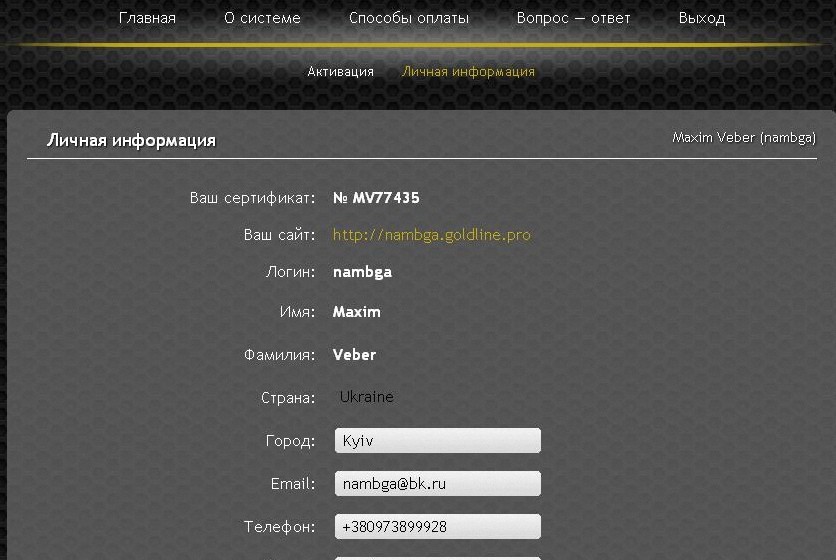Open the http://nambga.goldline.pro site link
The image size is (836, 560).
432,235
